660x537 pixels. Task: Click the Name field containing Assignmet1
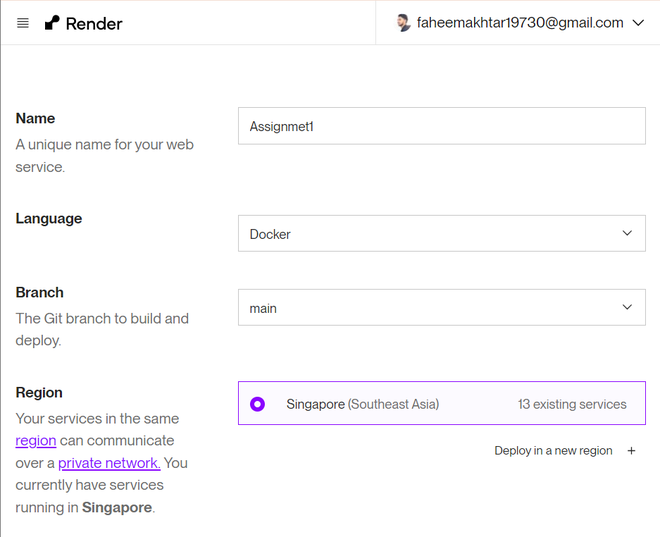point(441,126)
